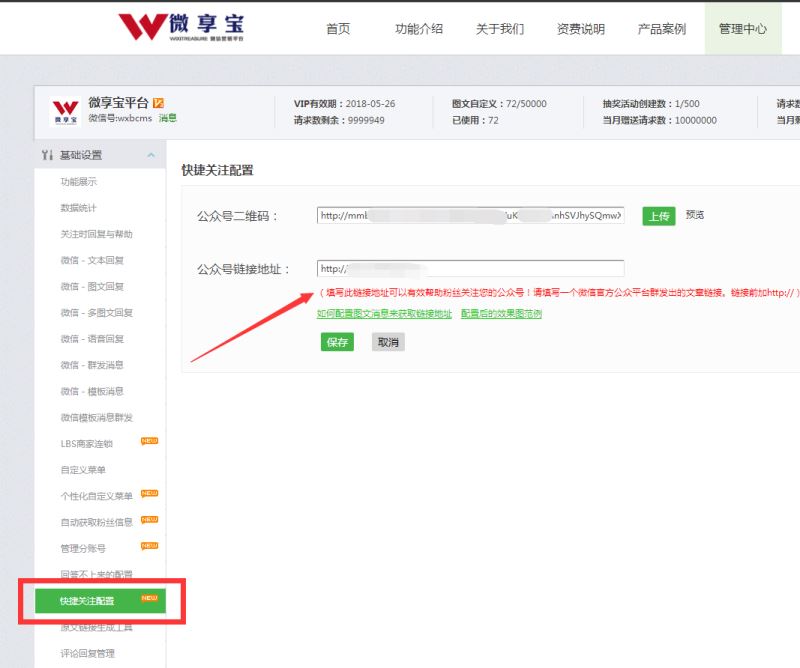Viewport: 800px width, 668px height.
Task: Switch to the 首页 navigation tab
Action: pyautogui.click(x=337, y=28)
